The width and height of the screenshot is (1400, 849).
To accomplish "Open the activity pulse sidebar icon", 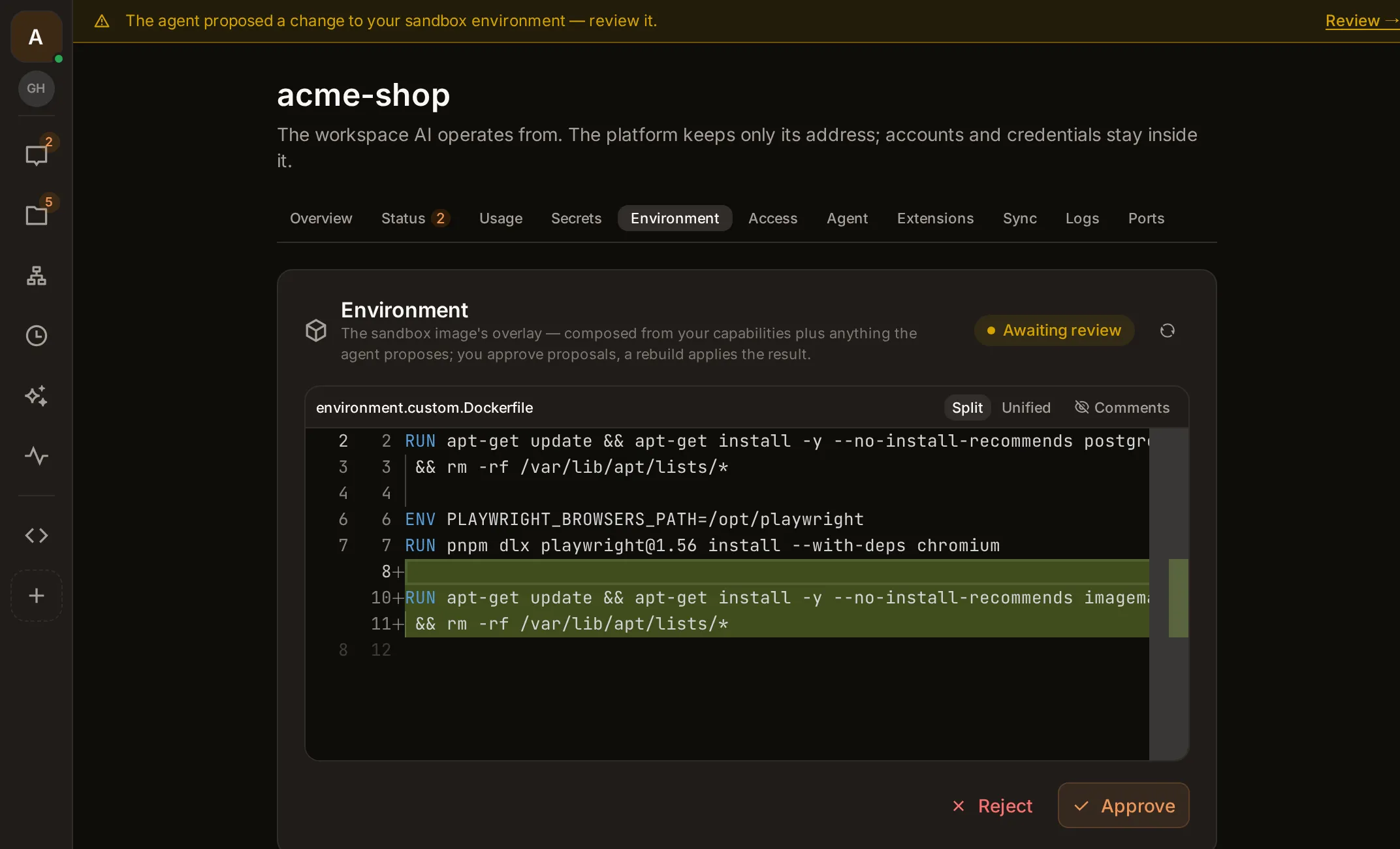I will 37,456.
